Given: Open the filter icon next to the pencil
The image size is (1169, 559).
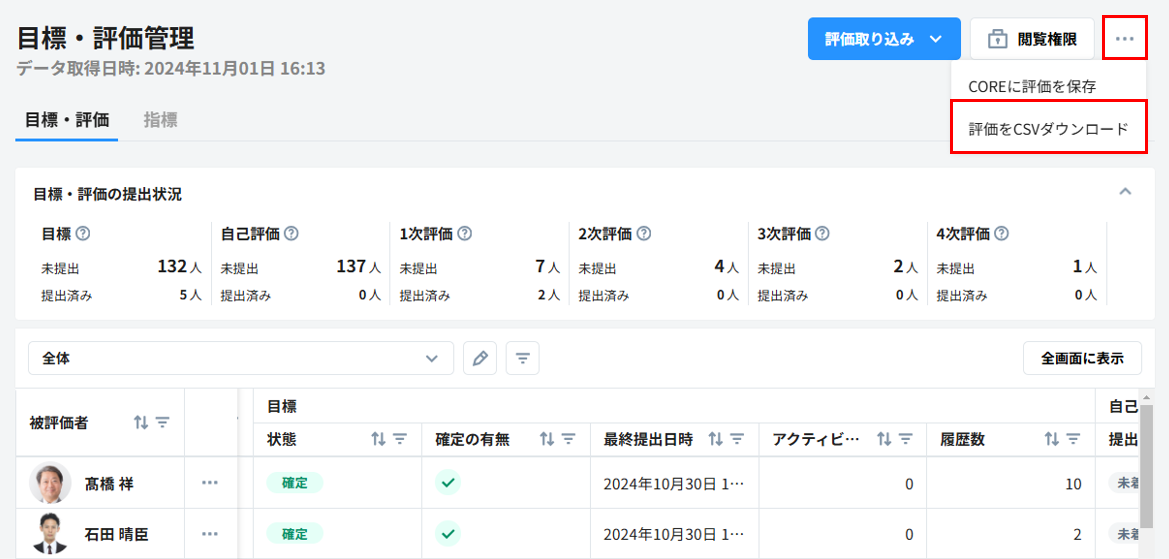Looking at the screenshot, I should (x=523, y=358).
